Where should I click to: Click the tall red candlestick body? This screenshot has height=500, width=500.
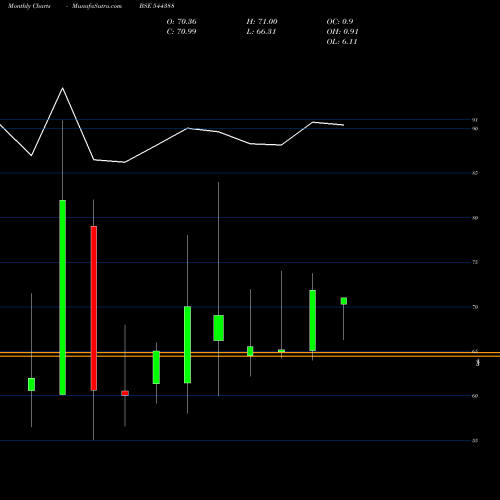pos(94,308)
